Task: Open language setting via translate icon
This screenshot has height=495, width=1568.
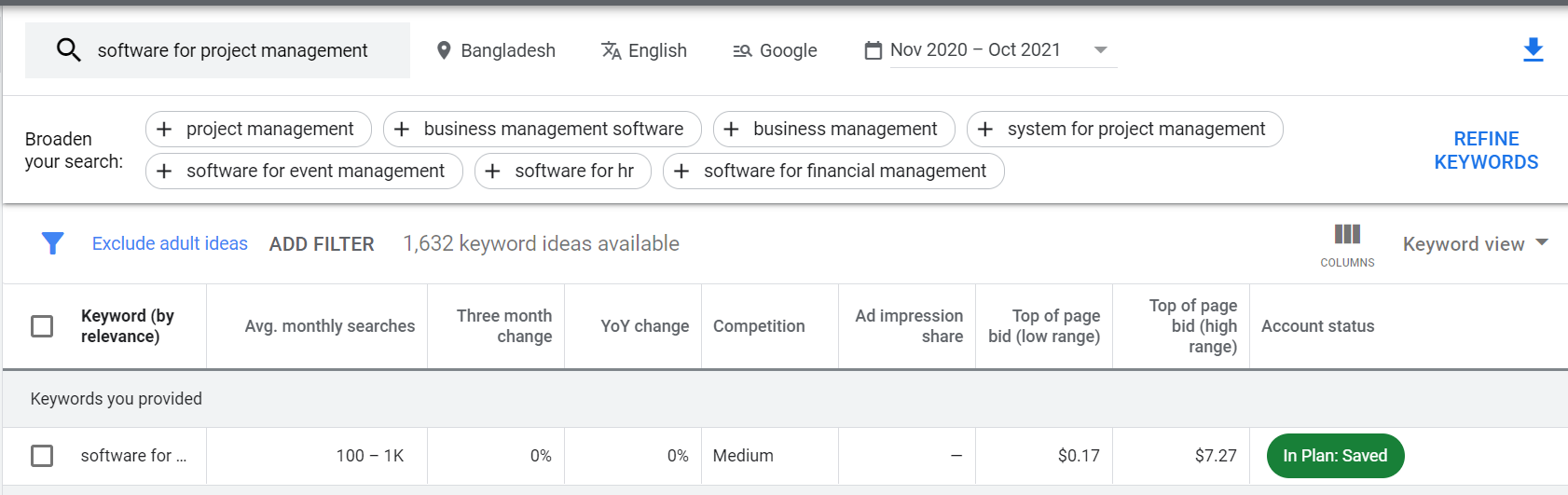Action: 612,50
